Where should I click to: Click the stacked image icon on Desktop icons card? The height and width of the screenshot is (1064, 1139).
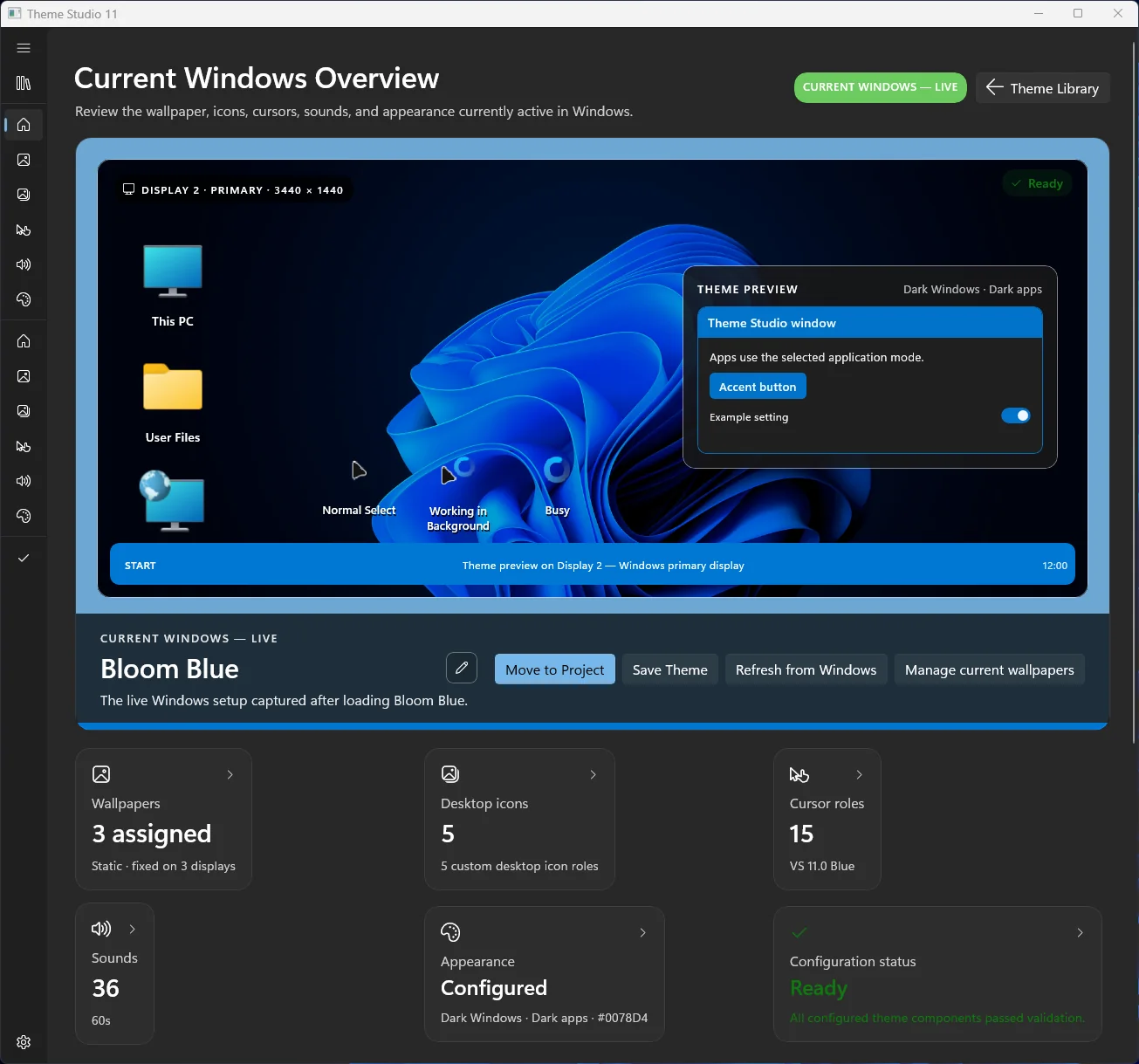click(450, 774)
